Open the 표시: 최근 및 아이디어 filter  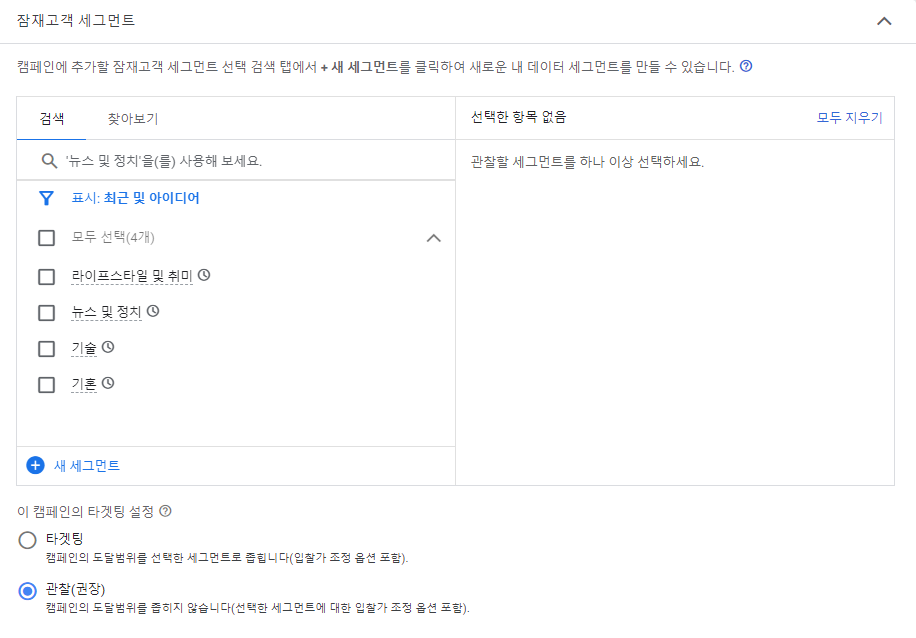tap(135, 198)
